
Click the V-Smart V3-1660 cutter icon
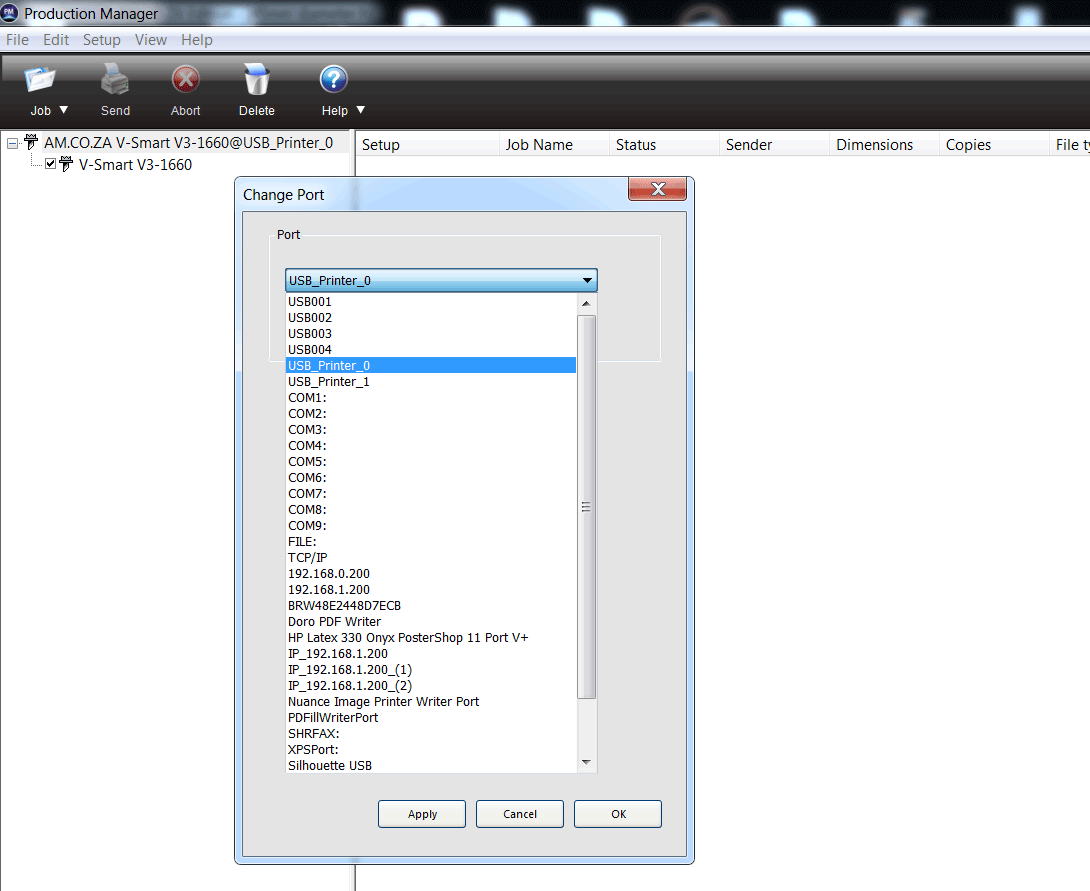(x=66, y=164)
